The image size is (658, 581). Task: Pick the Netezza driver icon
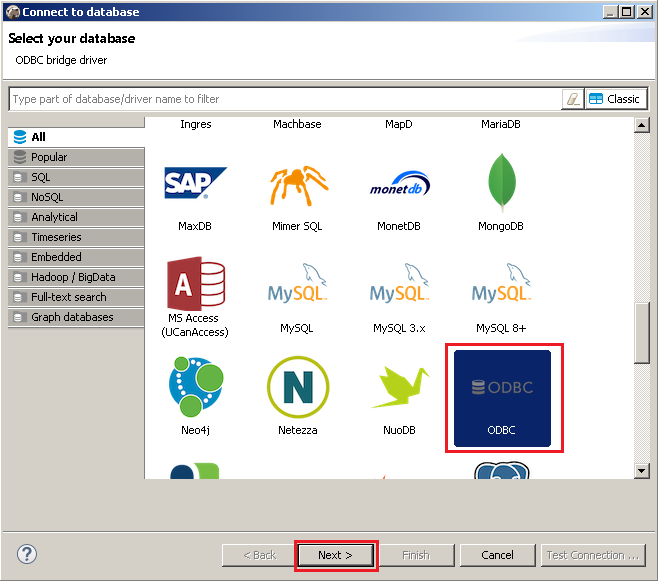pyautogui.click(x=298, y=389)
